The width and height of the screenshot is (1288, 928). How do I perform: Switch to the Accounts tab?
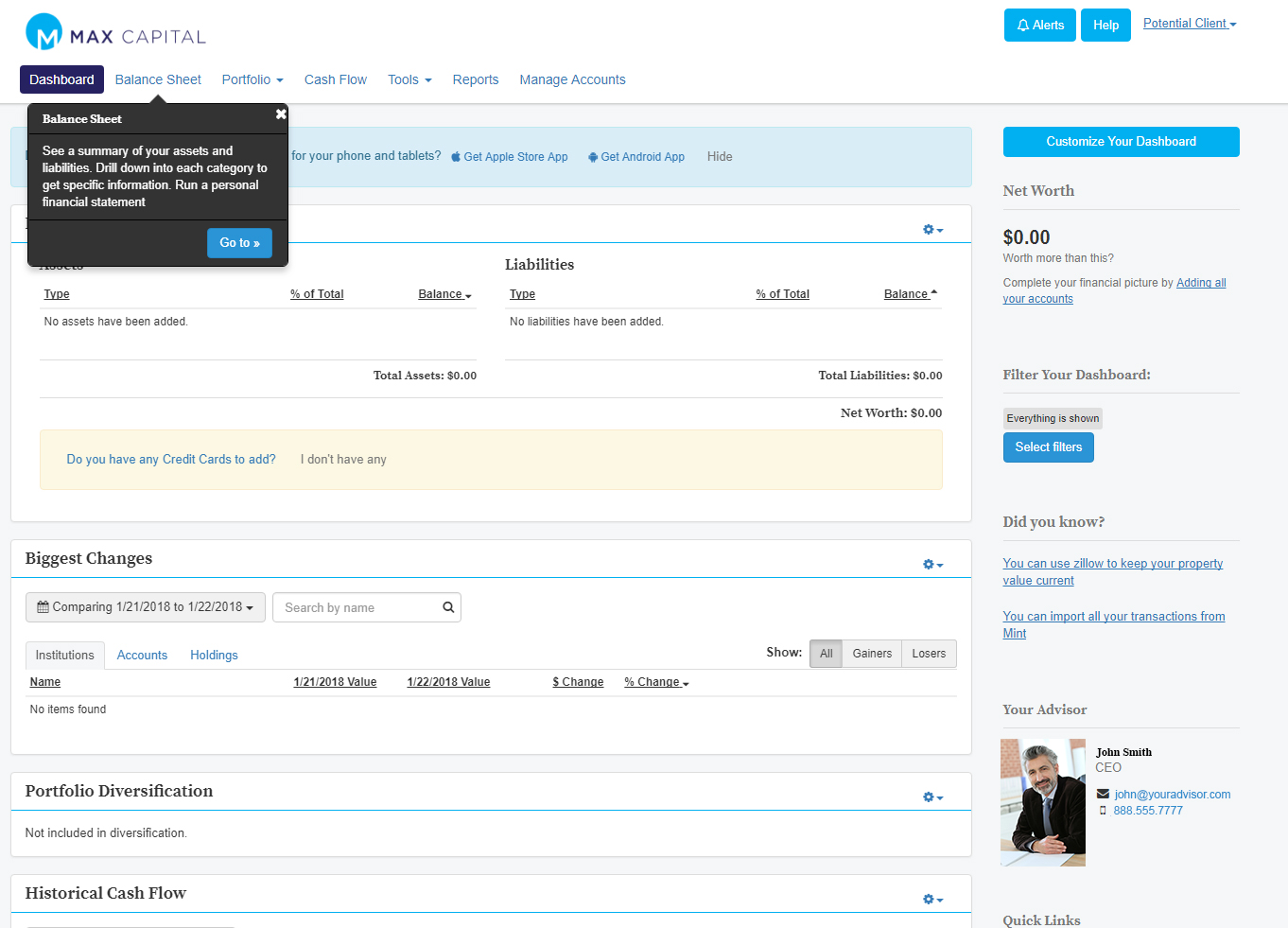click(x=142, y=655)
